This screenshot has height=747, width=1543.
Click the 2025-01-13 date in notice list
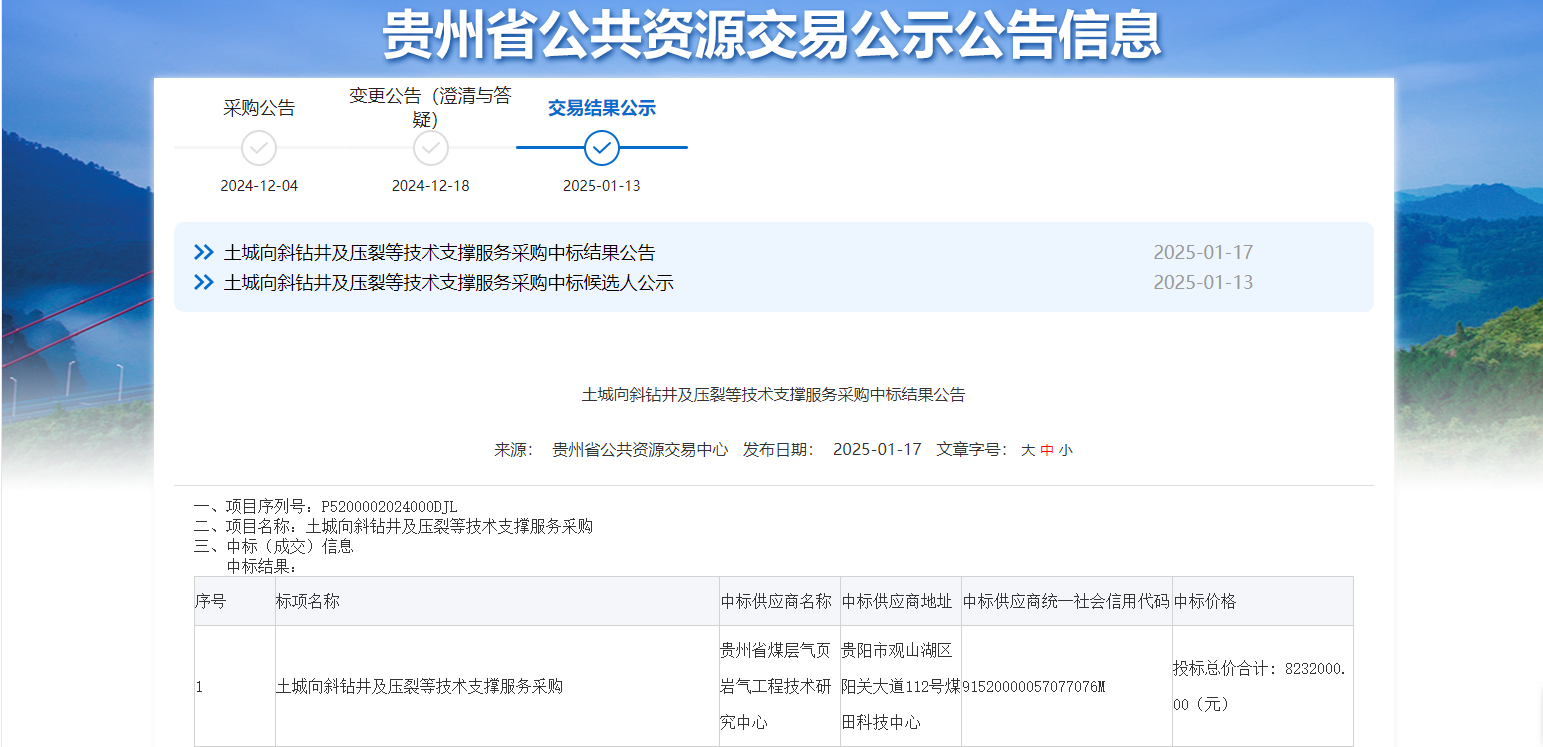[x=1203, y=282]
